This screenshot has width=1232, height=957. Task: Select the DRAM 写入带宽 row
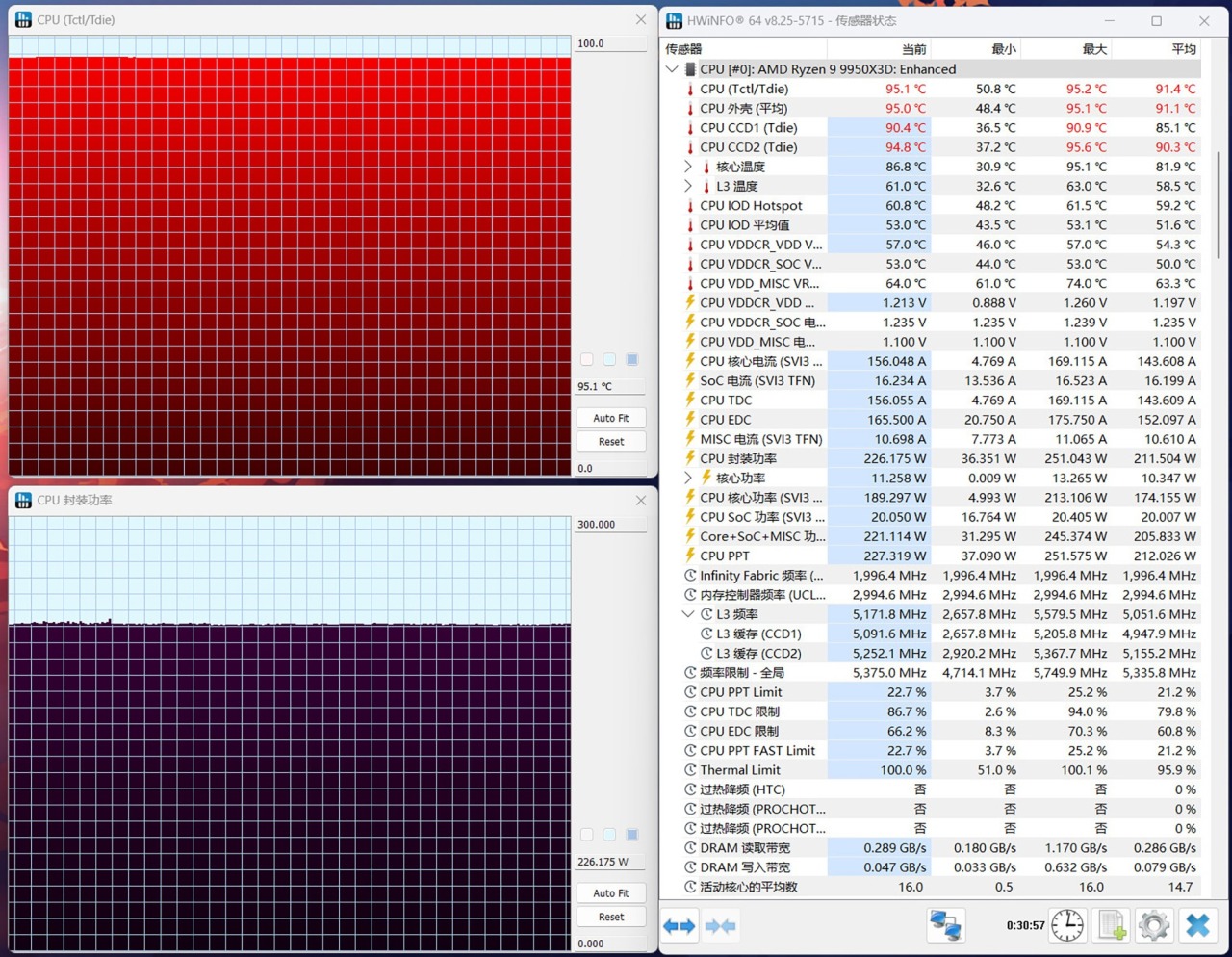(x=932, y=867)
